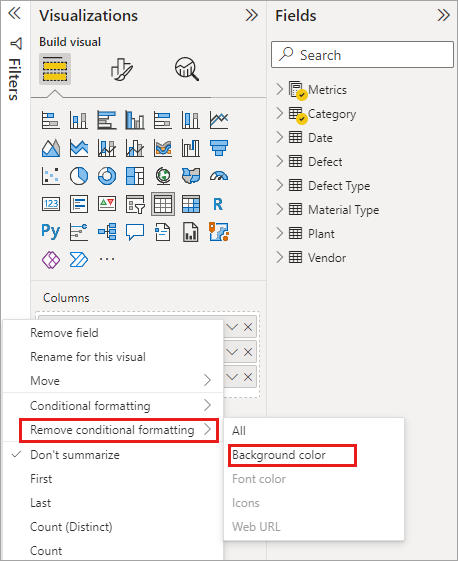Expand the Defect Type table
Image resolution: width=458 pixels, height=561 pixels.
[x=279, y=185]
